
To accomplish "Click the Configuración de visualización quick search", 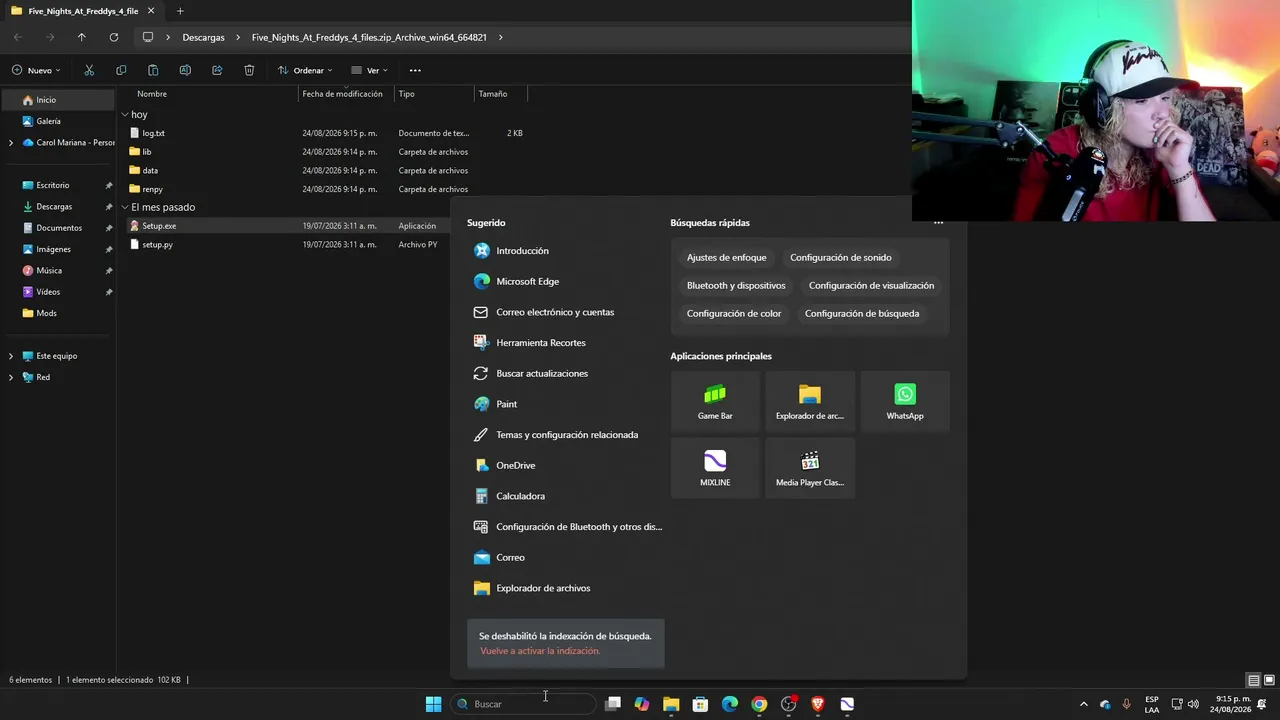I will tap(872, 286).
